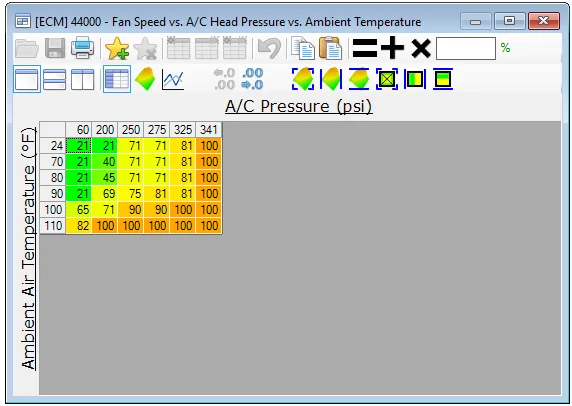Viewport: 572px width, 406px height.
Task: Click the gradient square with vertical side bars icon
Action: coord(415,79)
